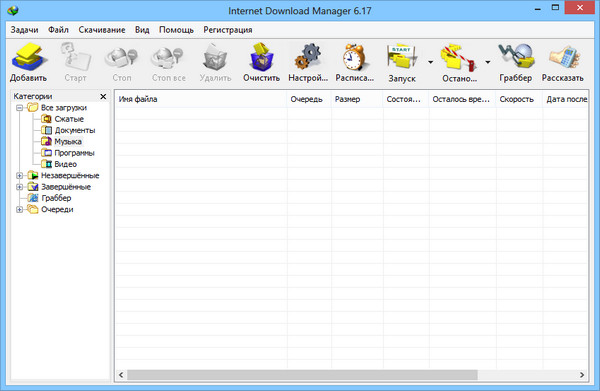Click the Стоп toolbar icon
The height and width of the screenshot is (391, 600).
pyautogui.click(x=121, y=57)
